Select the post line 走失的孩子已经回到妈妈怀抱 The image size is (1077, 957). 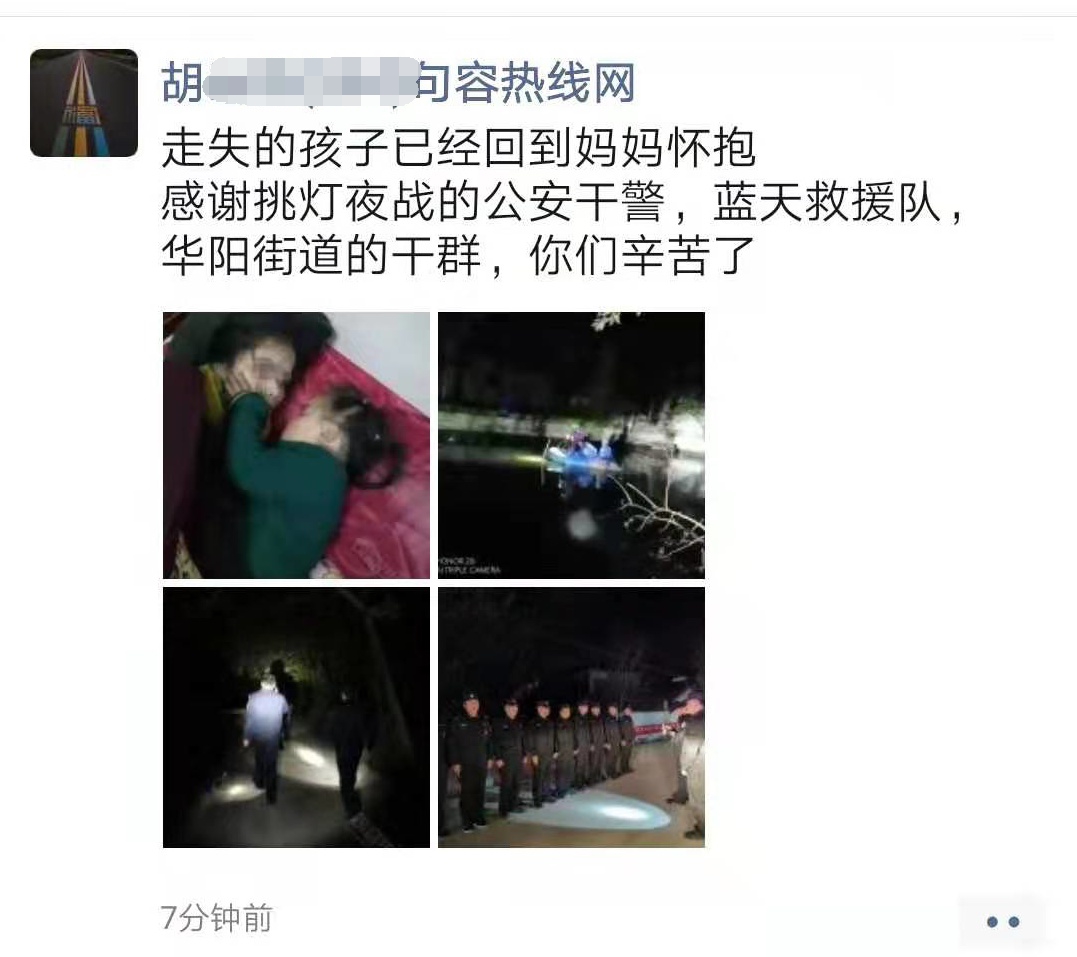[459, 148]
